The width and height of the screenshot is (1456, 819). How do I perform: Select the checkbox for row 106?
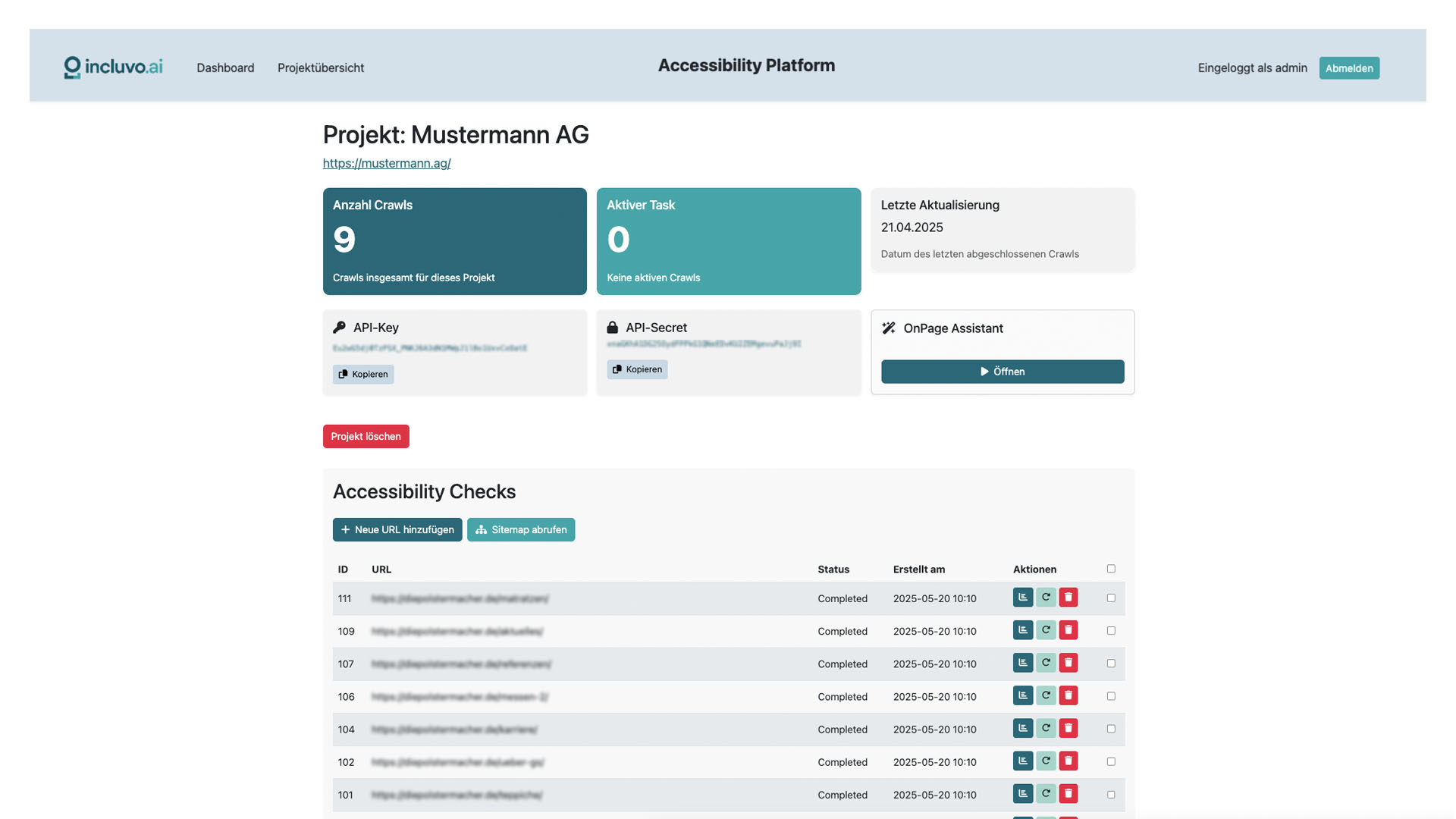[x=1110, y=695]
